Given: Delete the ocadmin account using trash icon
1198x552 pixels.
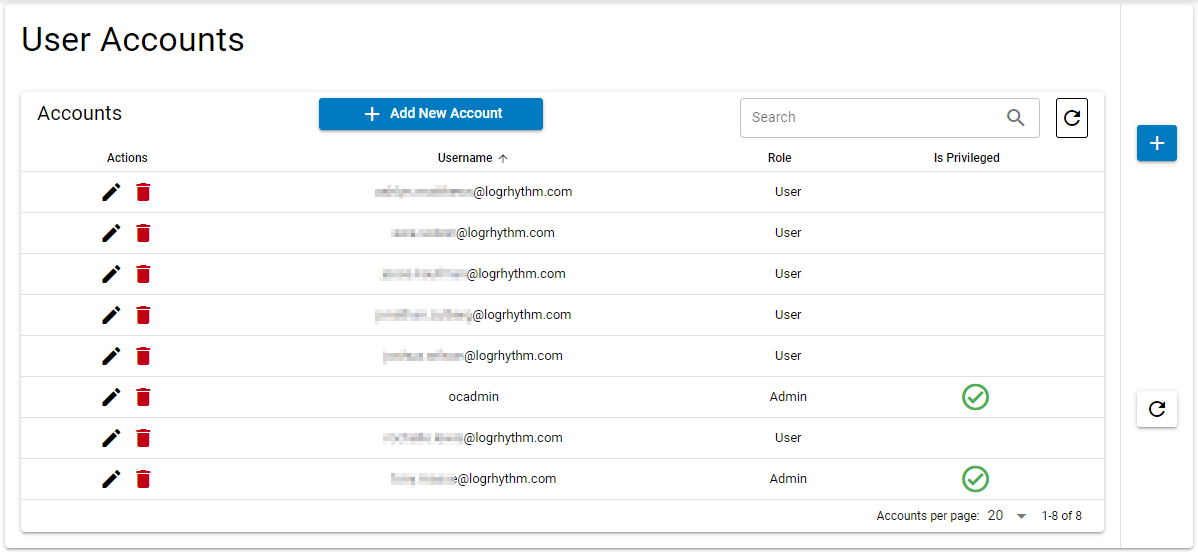Looking at the screenshot, I should pos(143,397).
